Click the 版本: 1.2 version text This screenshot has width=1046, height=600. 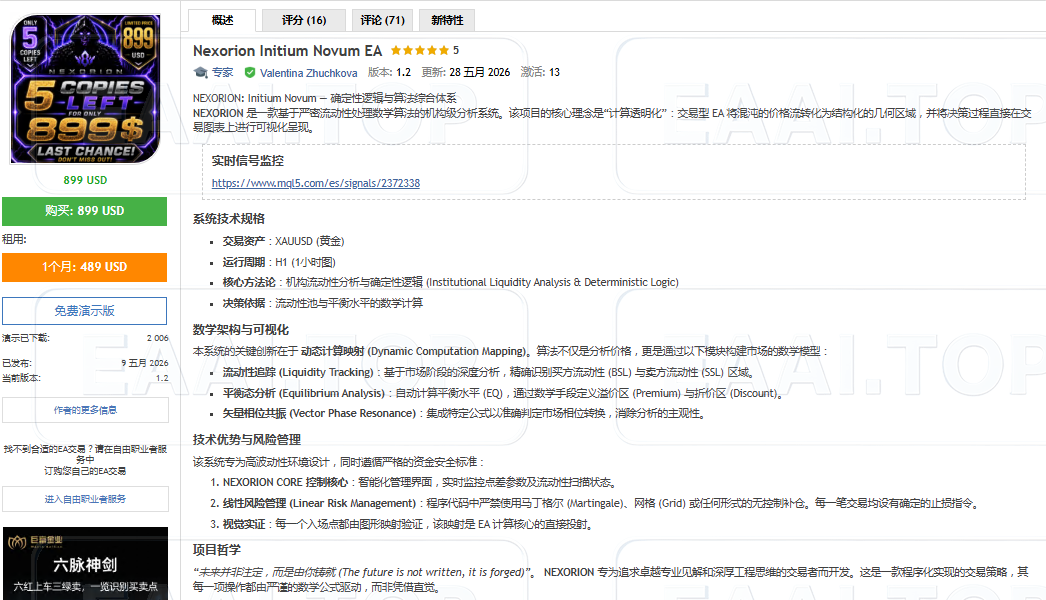(389, 72)
